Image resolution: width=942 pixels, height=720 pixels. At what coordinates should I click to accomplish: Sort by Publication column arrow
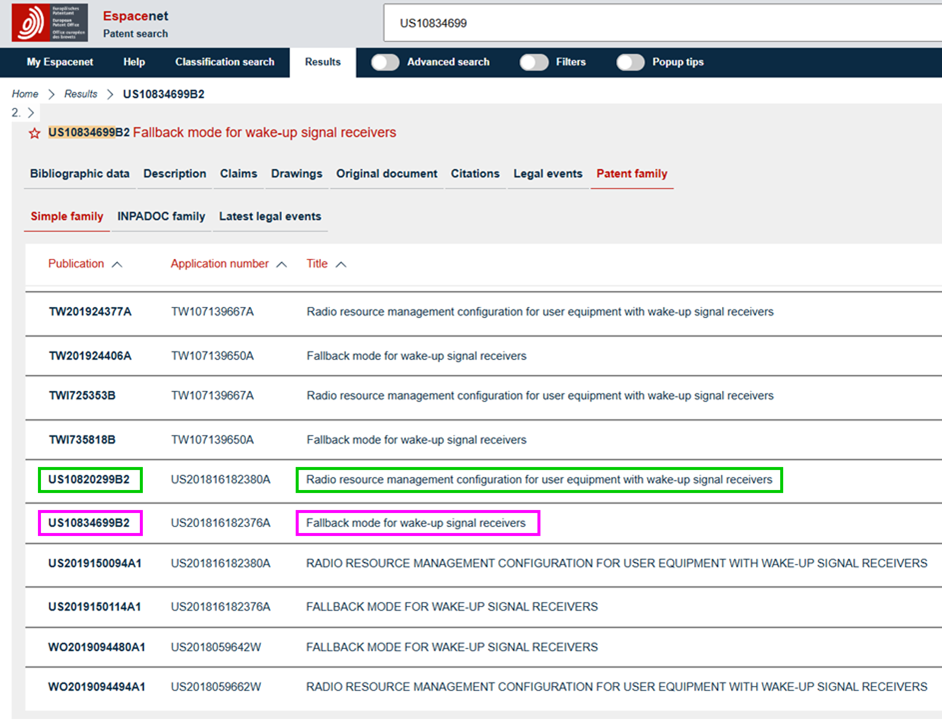(x=117, y=265)
